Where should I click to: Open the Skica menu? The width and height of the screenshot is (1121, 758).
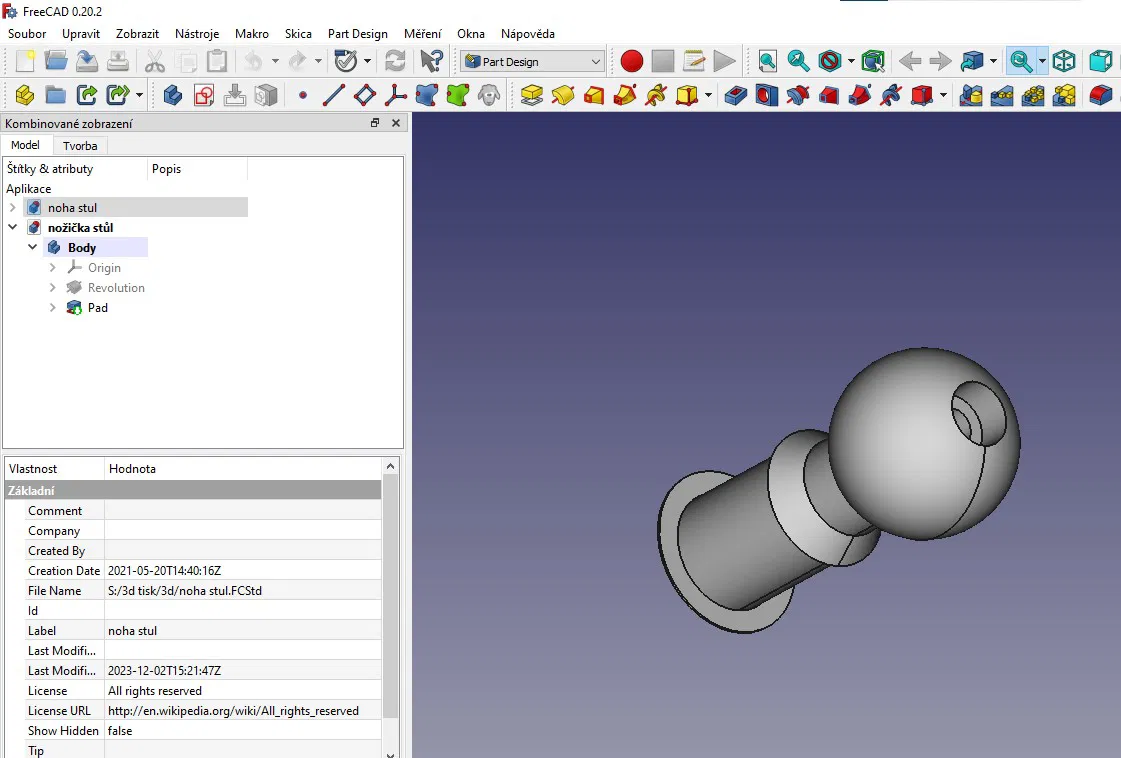click(298, 34)
